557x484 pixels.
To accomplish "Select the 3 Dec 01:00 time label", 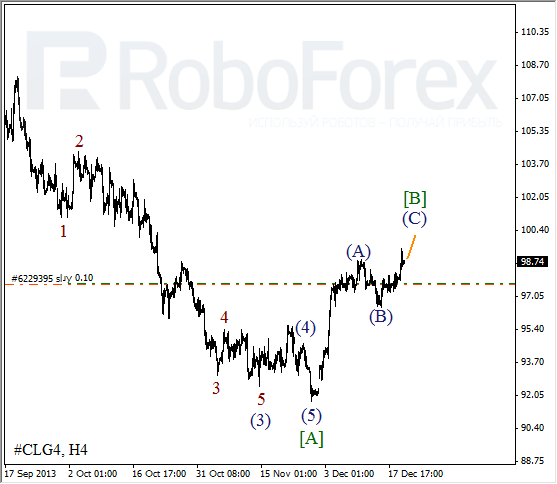I will click(349, 474).
